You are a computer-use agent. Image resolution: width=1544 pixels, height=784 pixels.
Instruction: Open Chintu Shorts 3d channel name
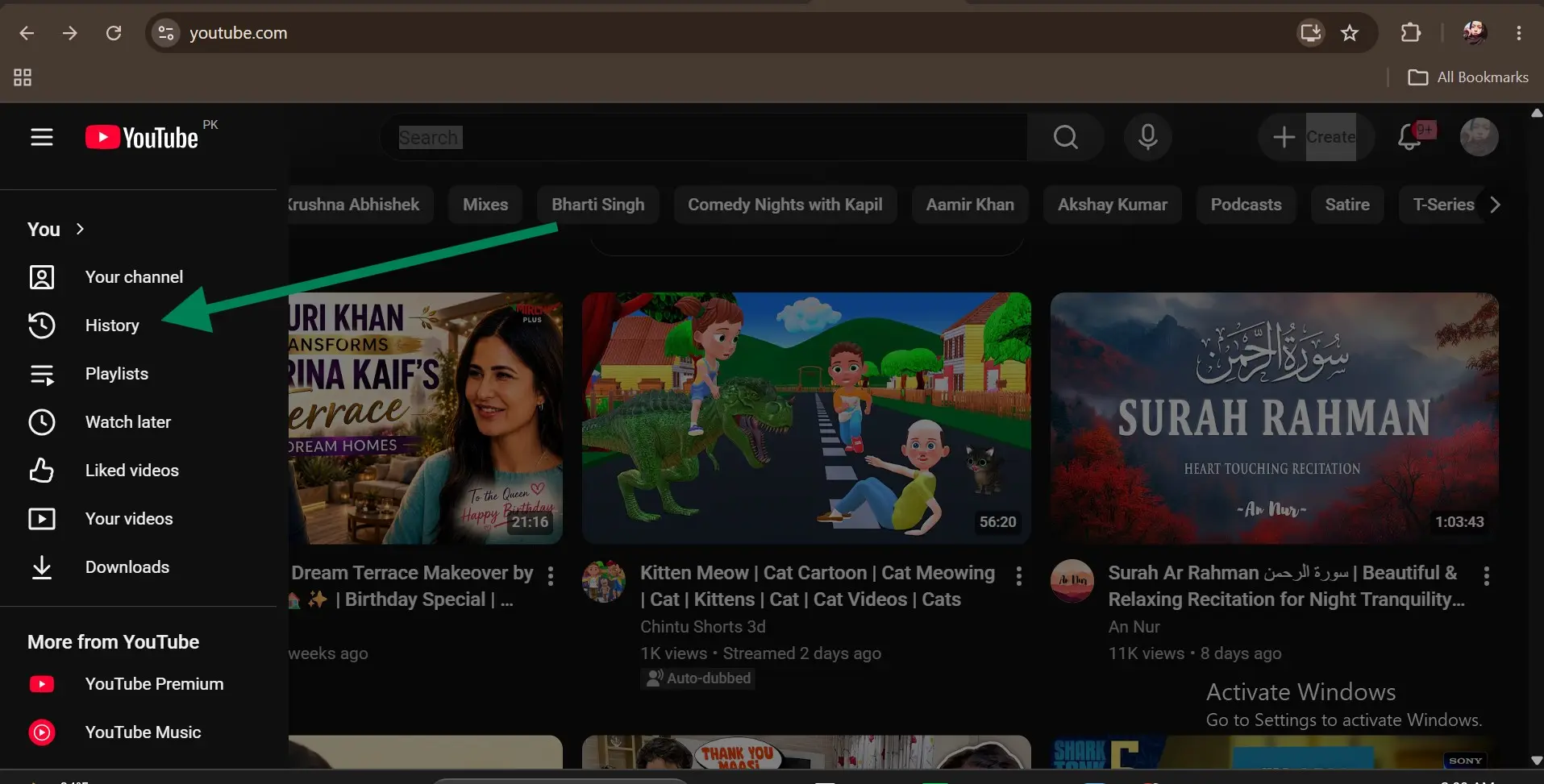tap(702, 627)
